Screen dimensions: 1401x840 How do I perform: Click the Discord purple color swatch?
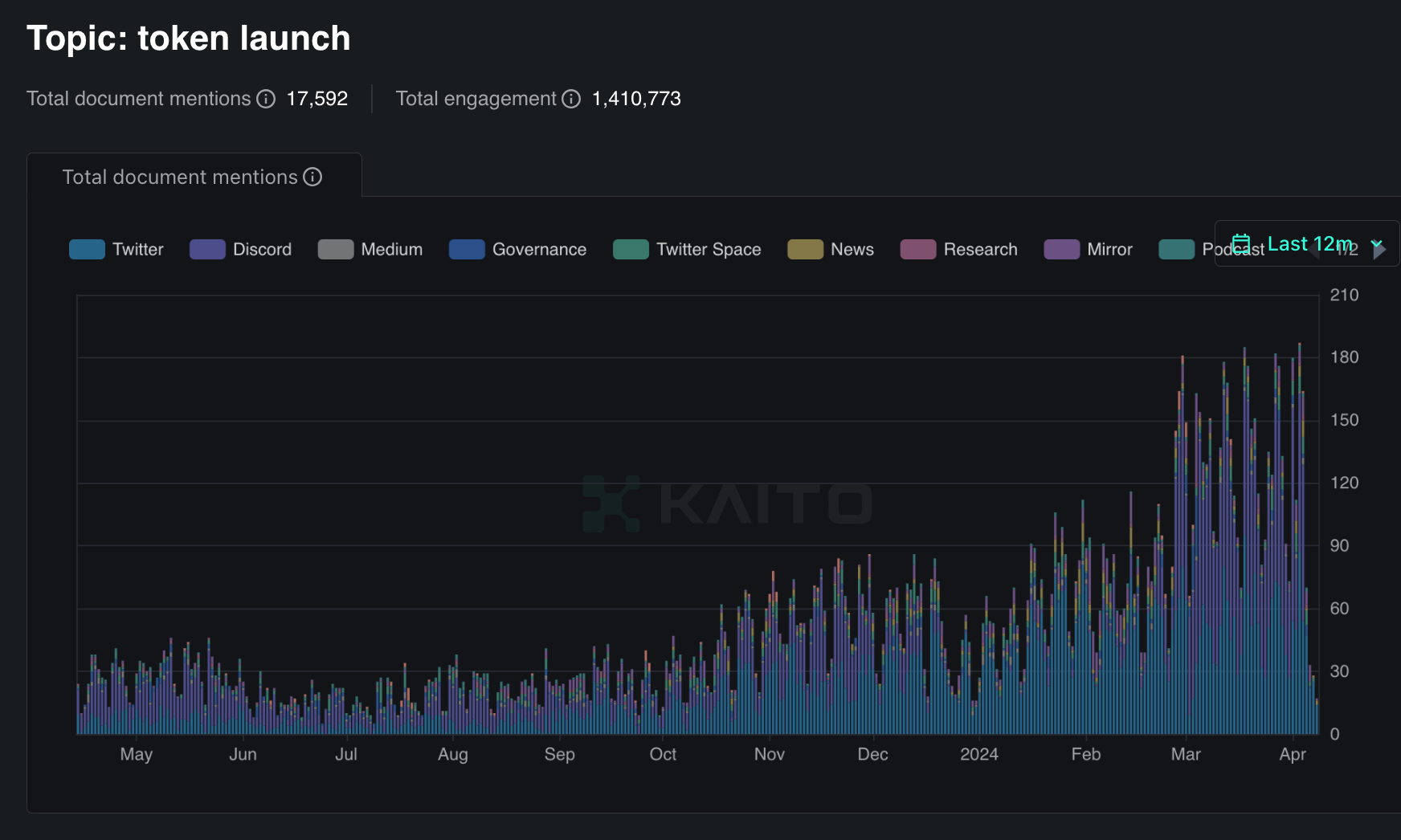pos(207,250)
